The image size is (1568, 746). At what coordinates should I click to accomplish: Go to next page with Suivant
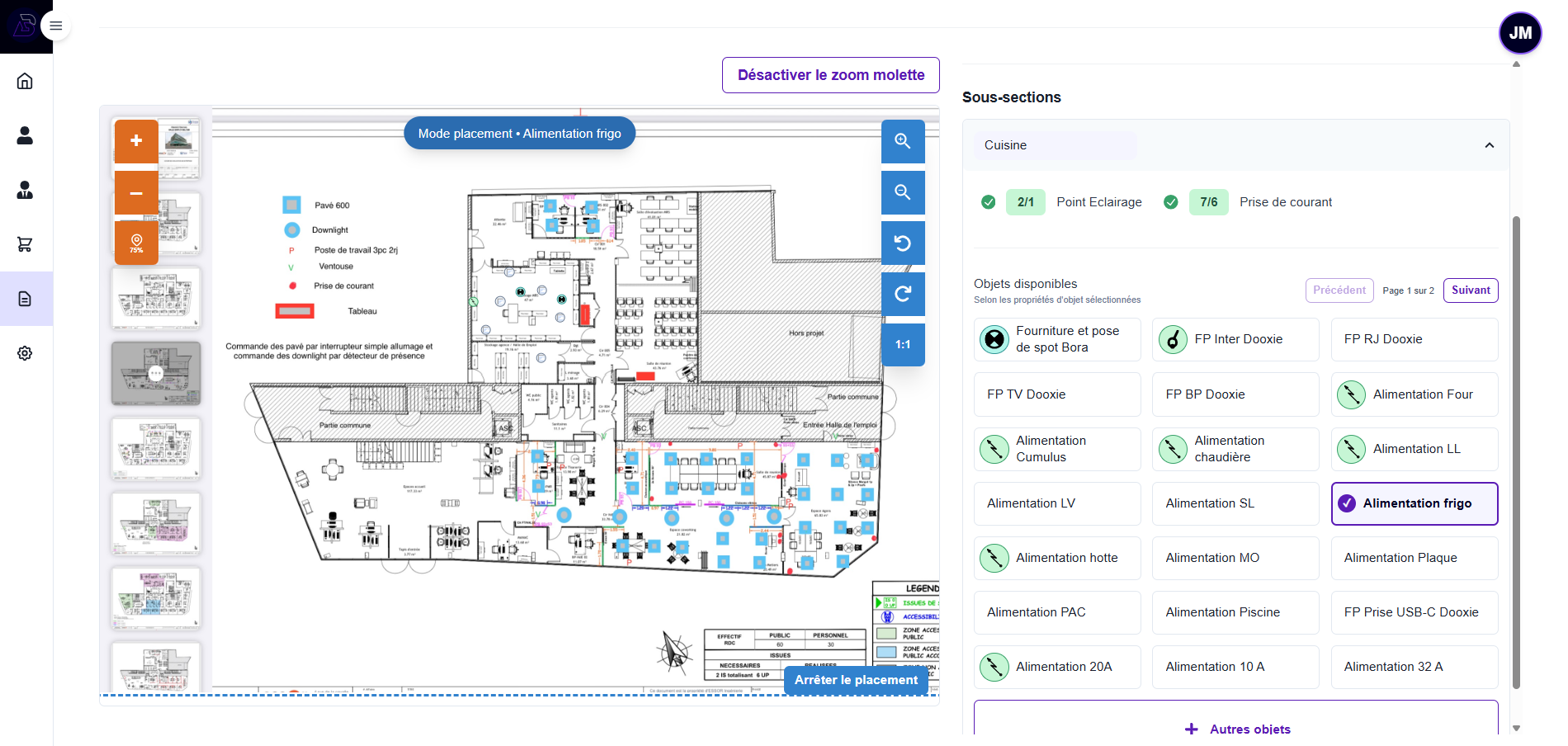click(x=1471, y=290)
